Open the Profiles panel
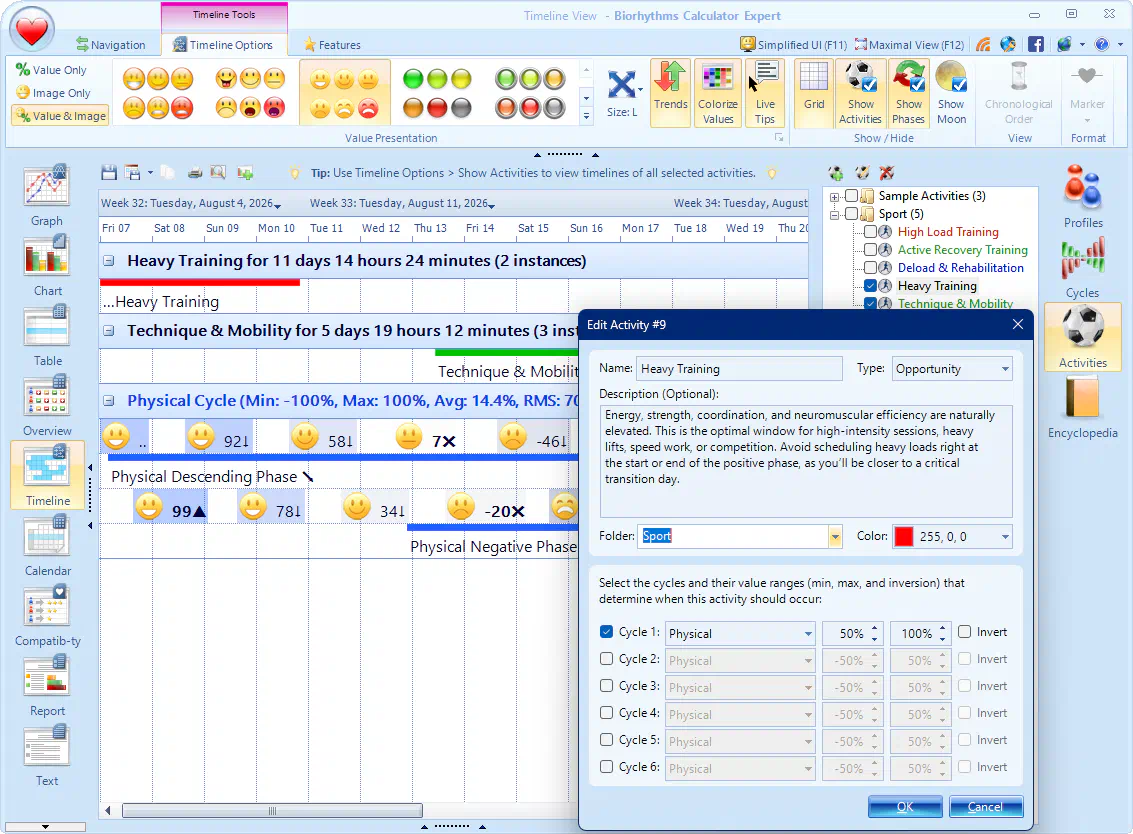 pos(1082,197)
